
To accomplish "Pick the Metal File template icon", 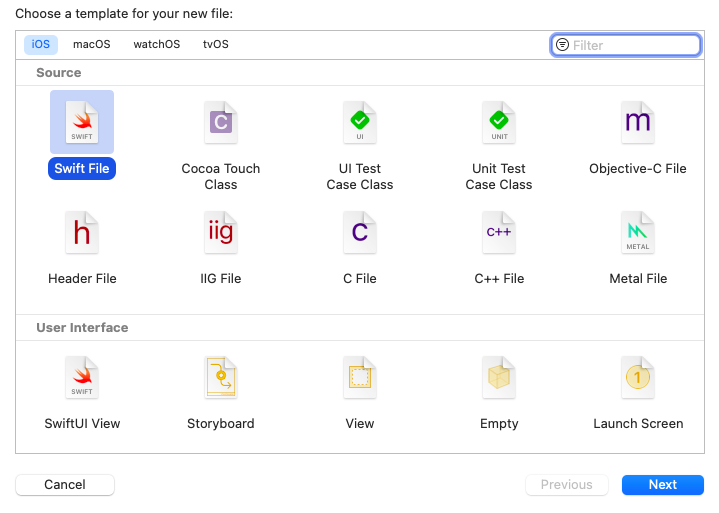I will coord(638,232).
